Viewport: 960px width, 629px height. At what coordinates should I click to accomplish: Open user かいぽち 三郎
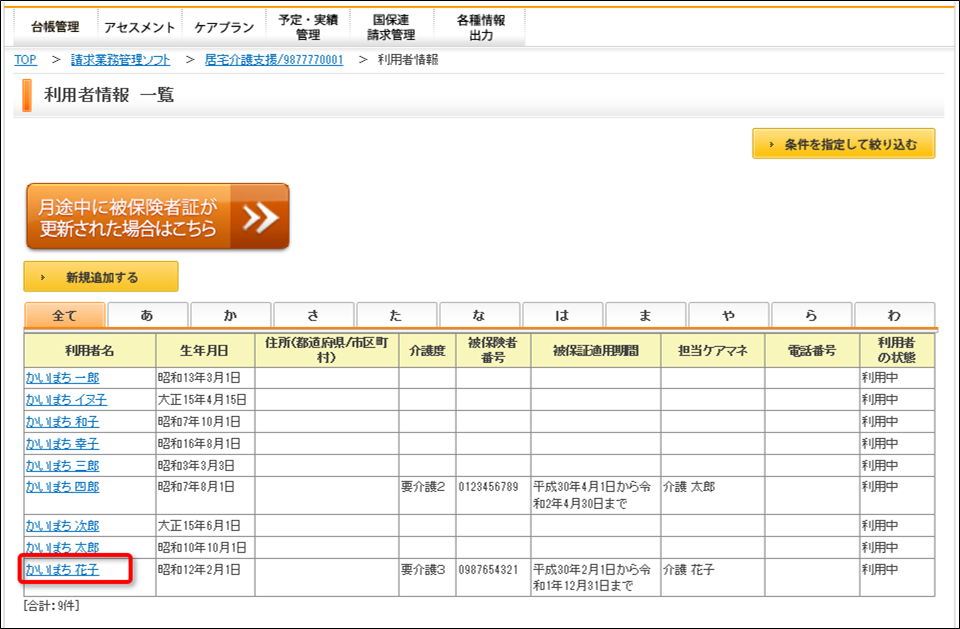pyautogui.click(x=62, y=466)
